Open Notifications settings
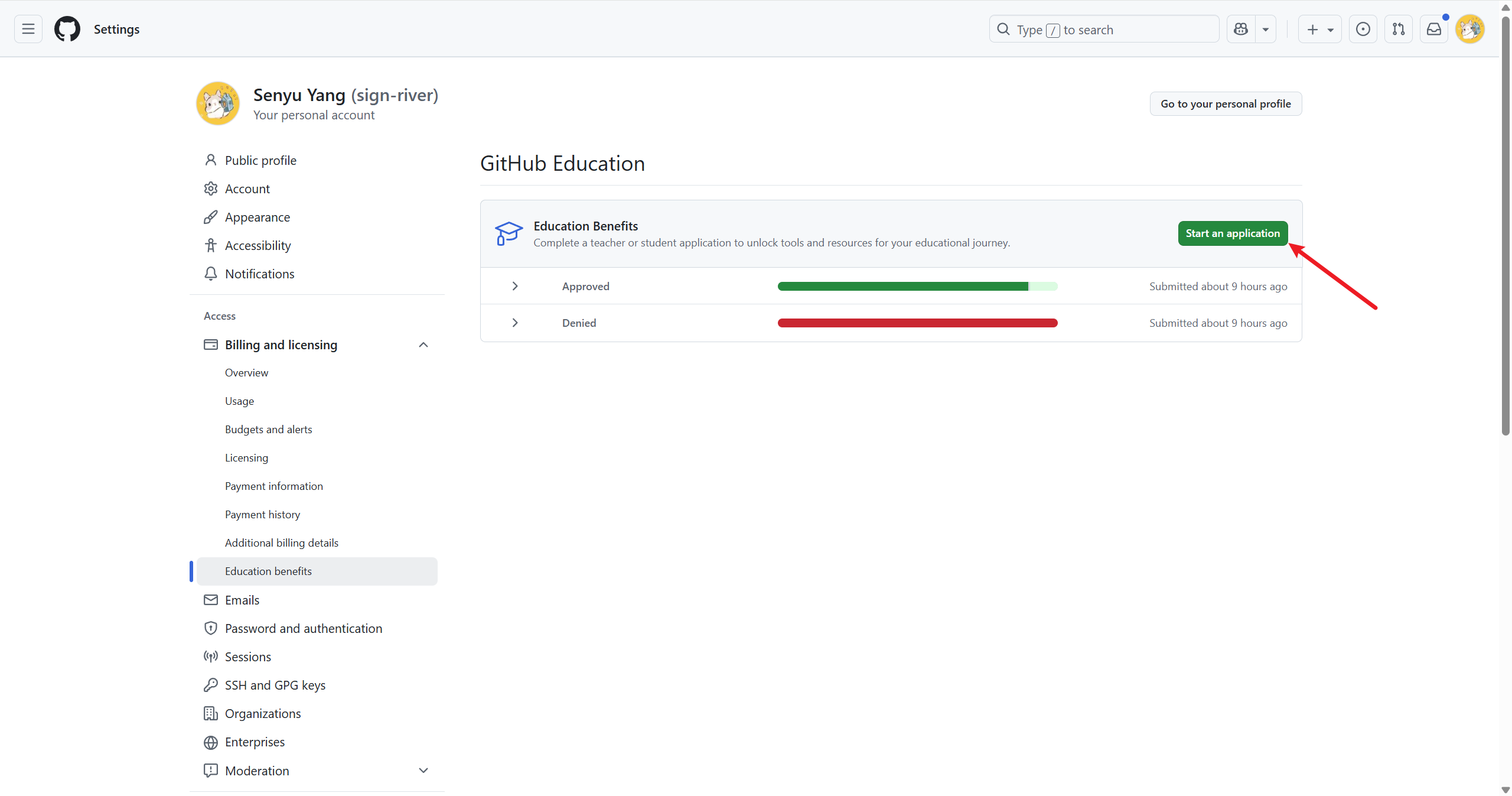 260,274
